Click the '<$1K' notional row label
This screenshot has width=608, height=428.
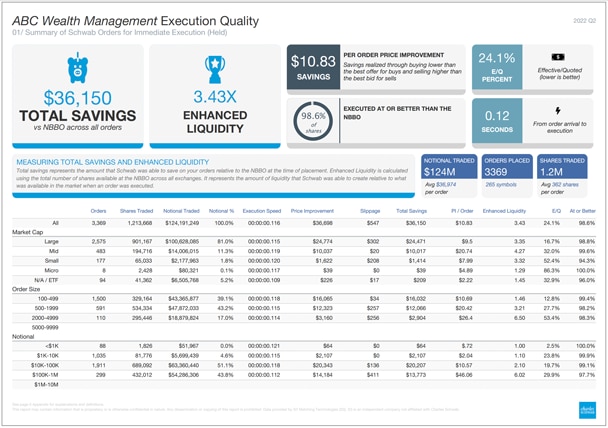[x=52, y=346]
